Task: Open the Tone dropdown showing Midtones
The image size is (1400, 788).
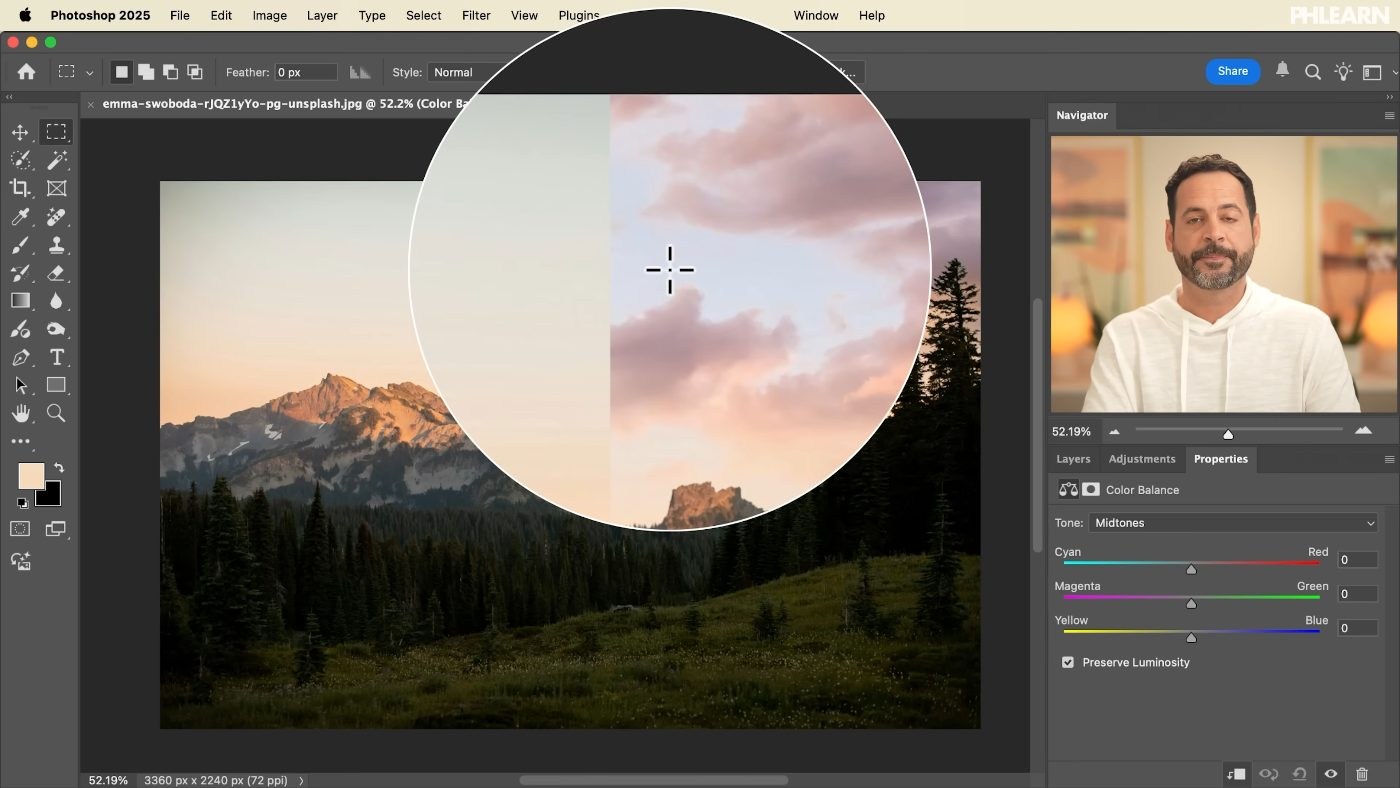Action: [1233, 523]
